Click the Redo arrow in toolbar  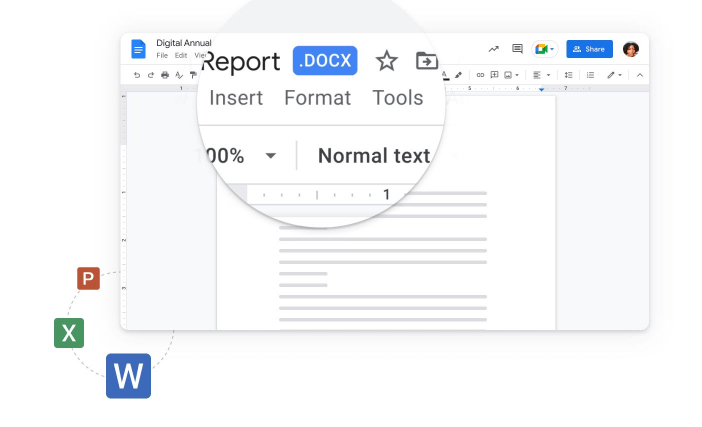(151, 75)
